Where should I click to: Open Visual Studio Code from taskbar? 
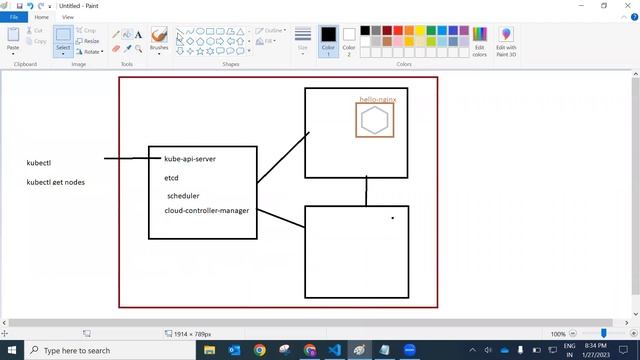334,350
